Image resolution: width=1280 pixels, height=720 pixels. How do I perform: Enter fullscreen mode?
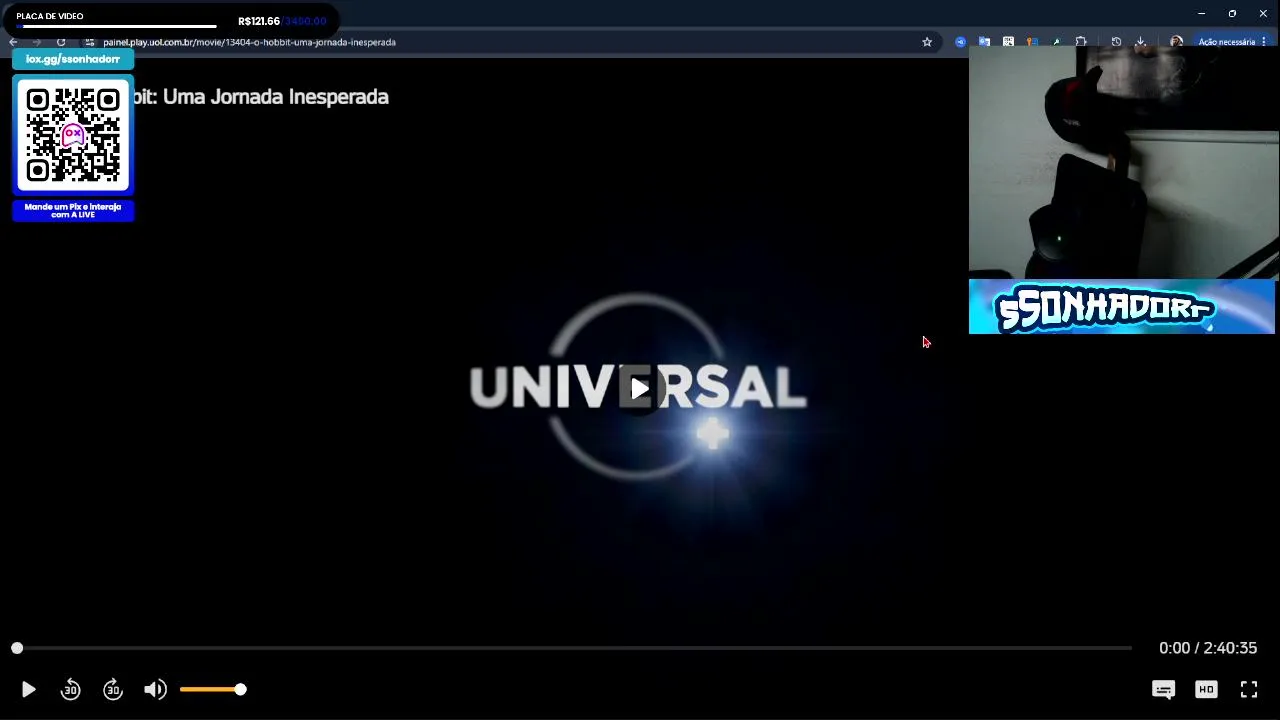click(1249, 689)
